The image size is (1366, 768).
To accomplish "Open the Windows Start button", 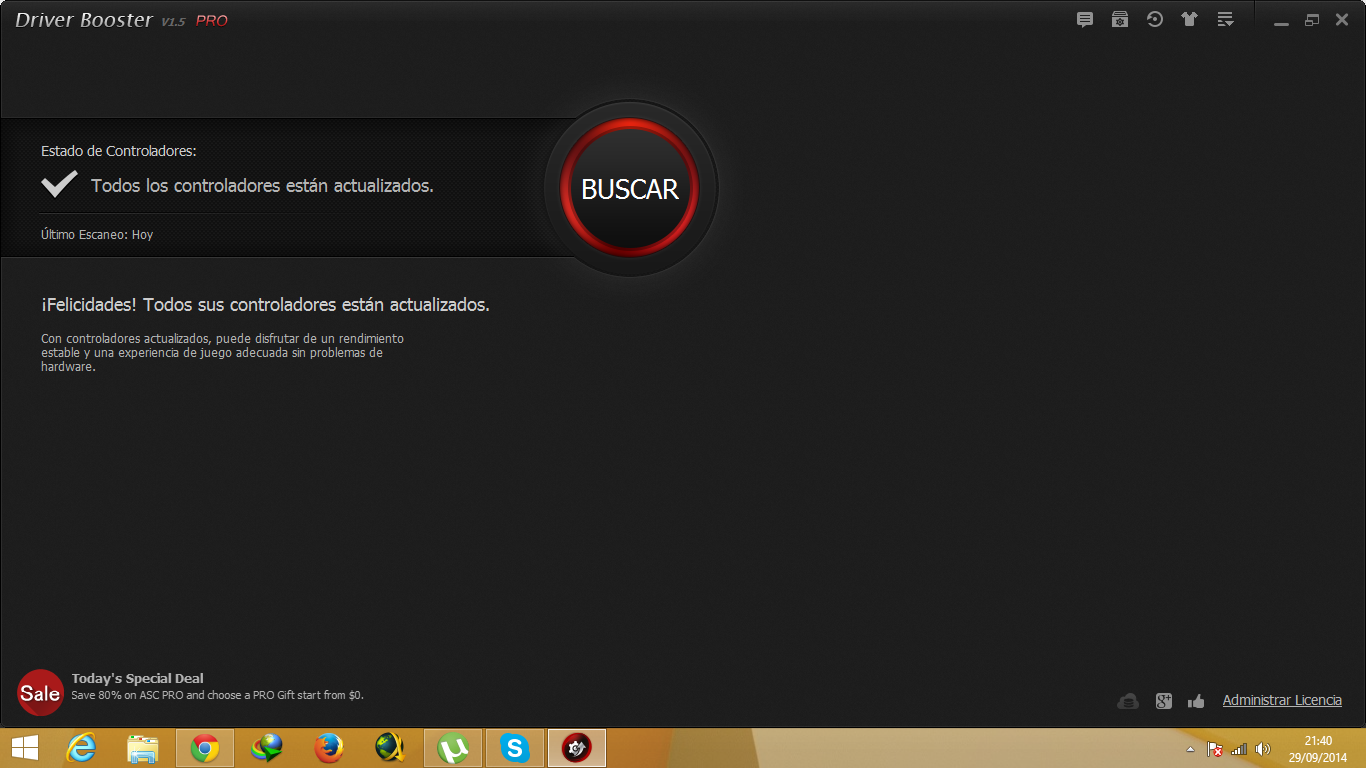I will [25, 748].
